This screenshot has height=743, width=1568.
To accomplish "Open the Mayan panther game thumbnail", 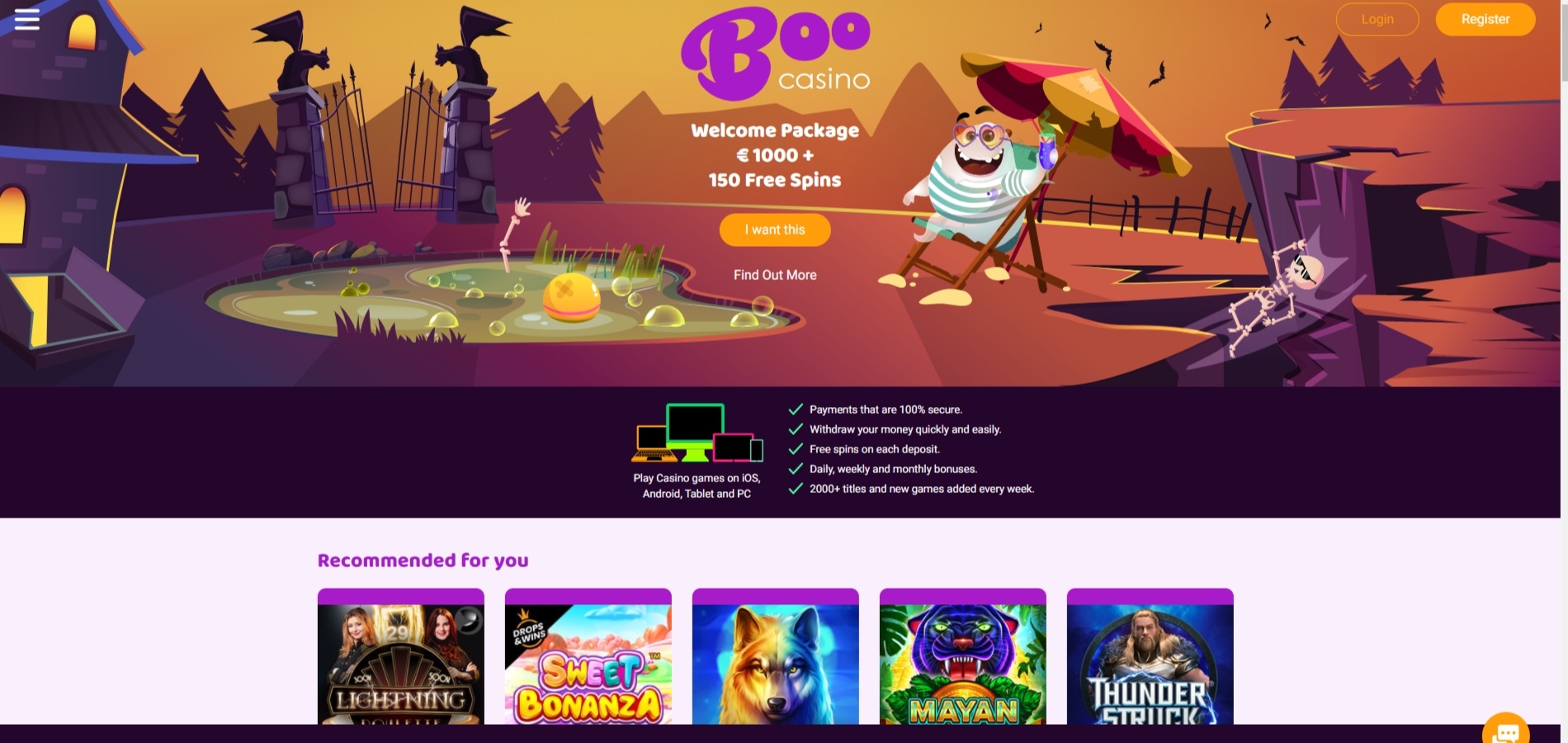I will point(963,657).
